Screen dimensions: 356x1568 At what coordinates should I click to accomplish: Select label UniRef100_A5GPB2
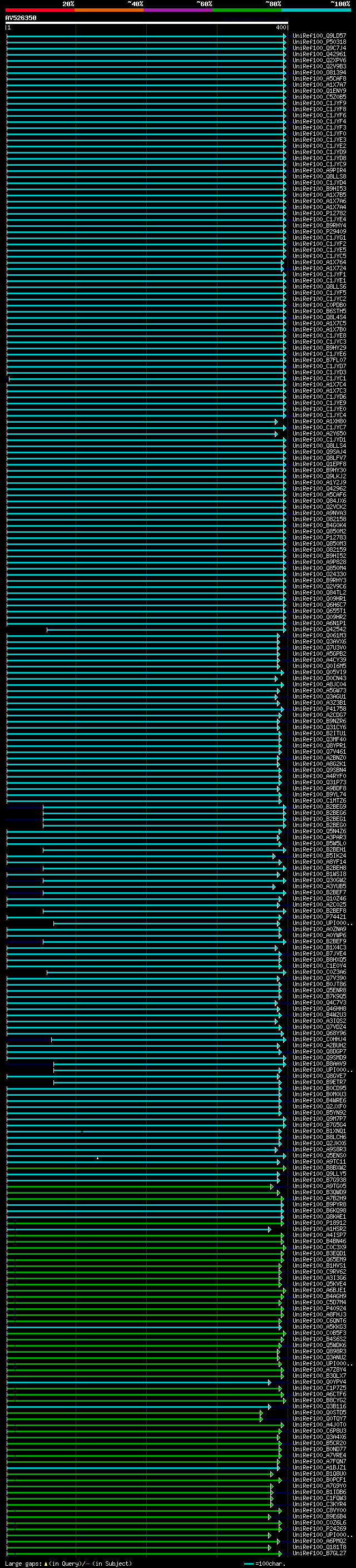point(319,654)
